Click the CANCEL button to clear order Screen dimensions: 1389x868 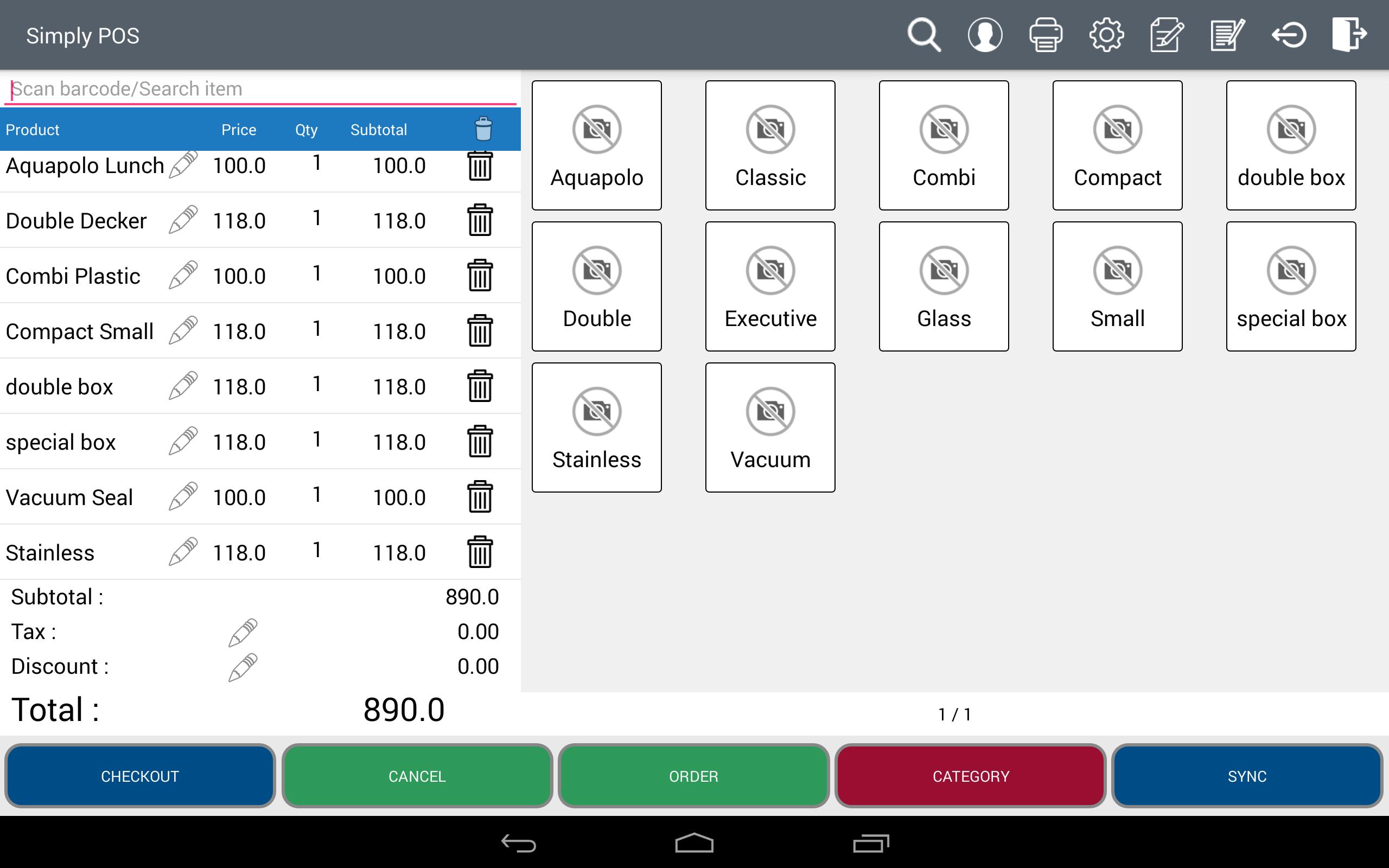pyautogui.click(x=416, y=775)
